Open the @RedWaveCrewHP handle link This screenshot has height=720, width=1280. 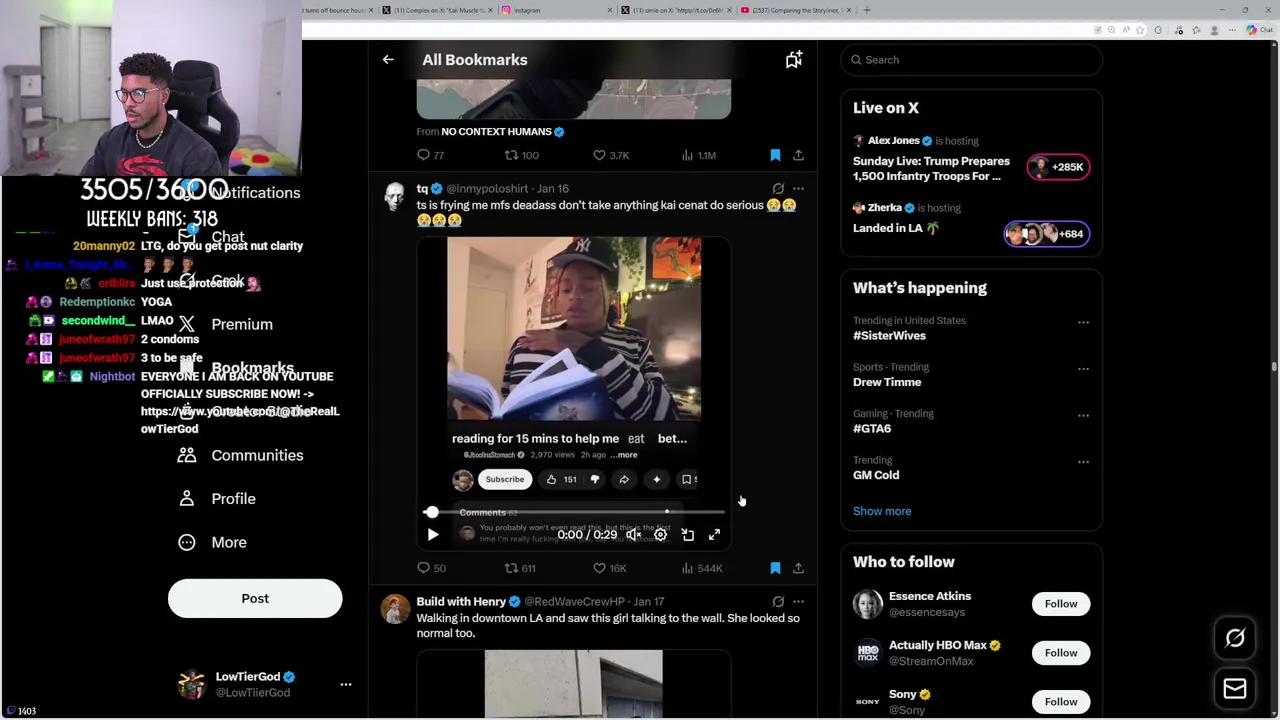pyautogui.click(x=574, y=601)
